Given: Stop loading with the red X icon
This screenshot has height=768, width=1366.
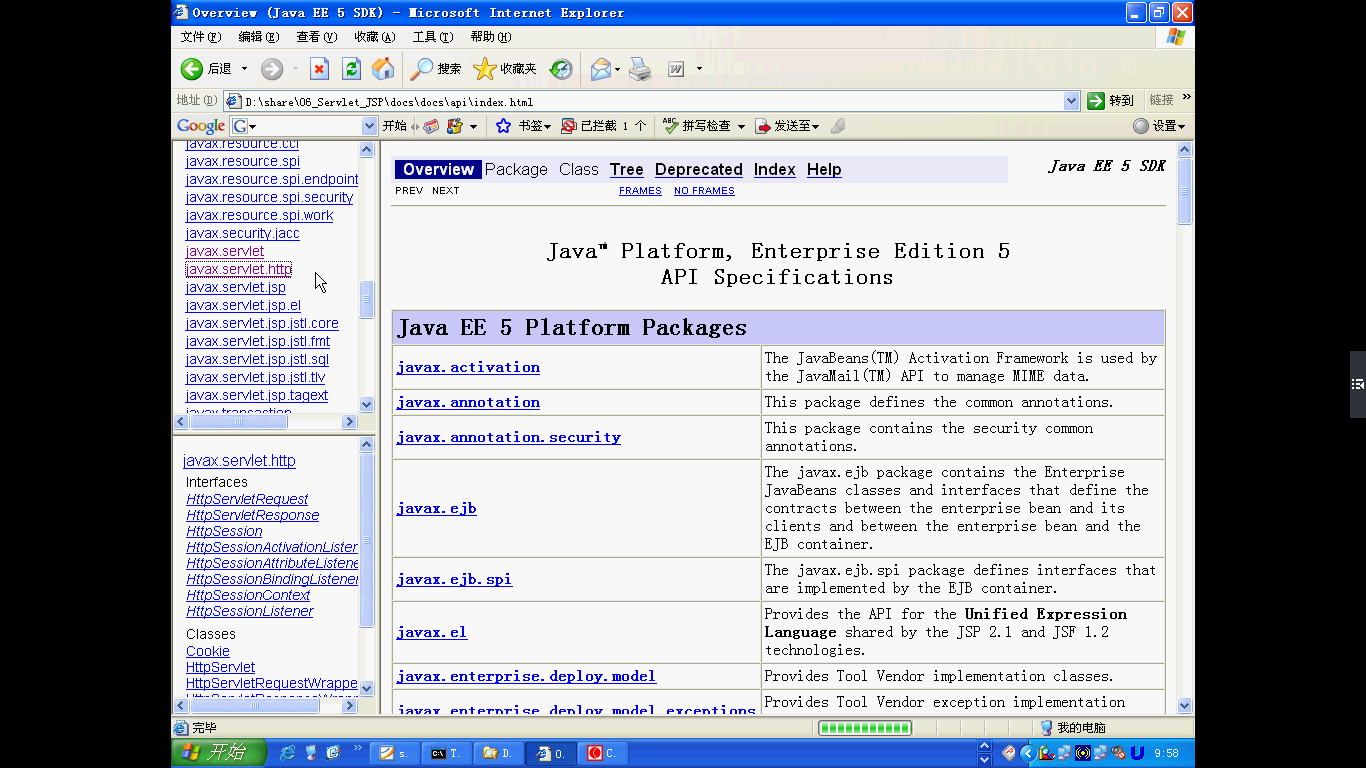Looking at the screenshot, I should pos(319,69).
